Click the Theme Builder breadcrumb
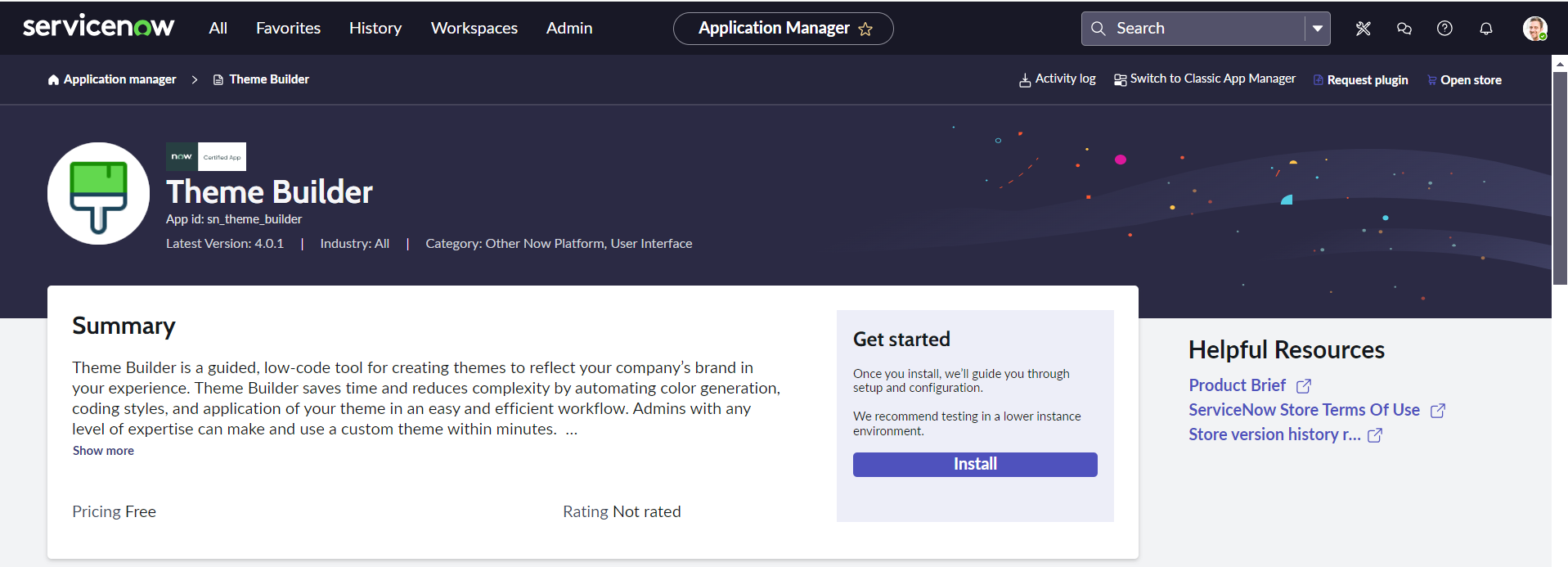The image size is (1568, 567). point(261,79)
